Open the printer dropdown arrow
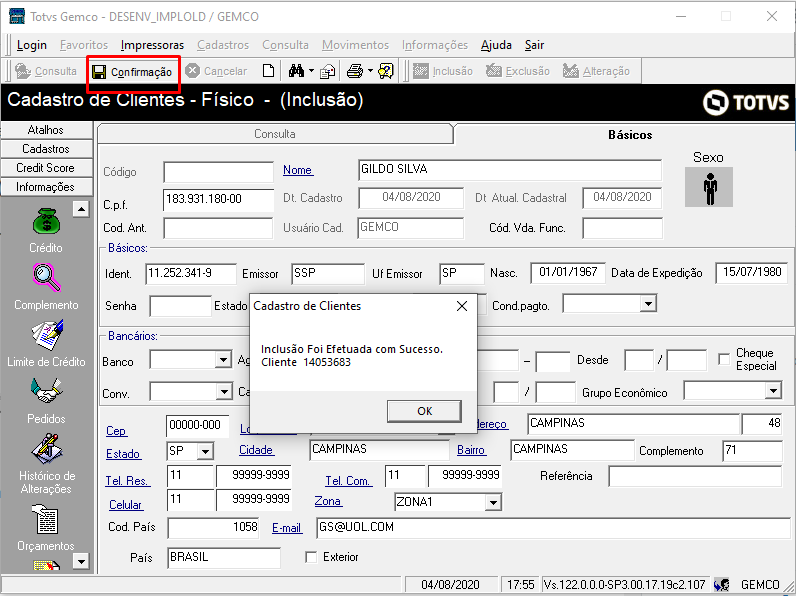Screen dimensions: 796x596 (370, 71)
